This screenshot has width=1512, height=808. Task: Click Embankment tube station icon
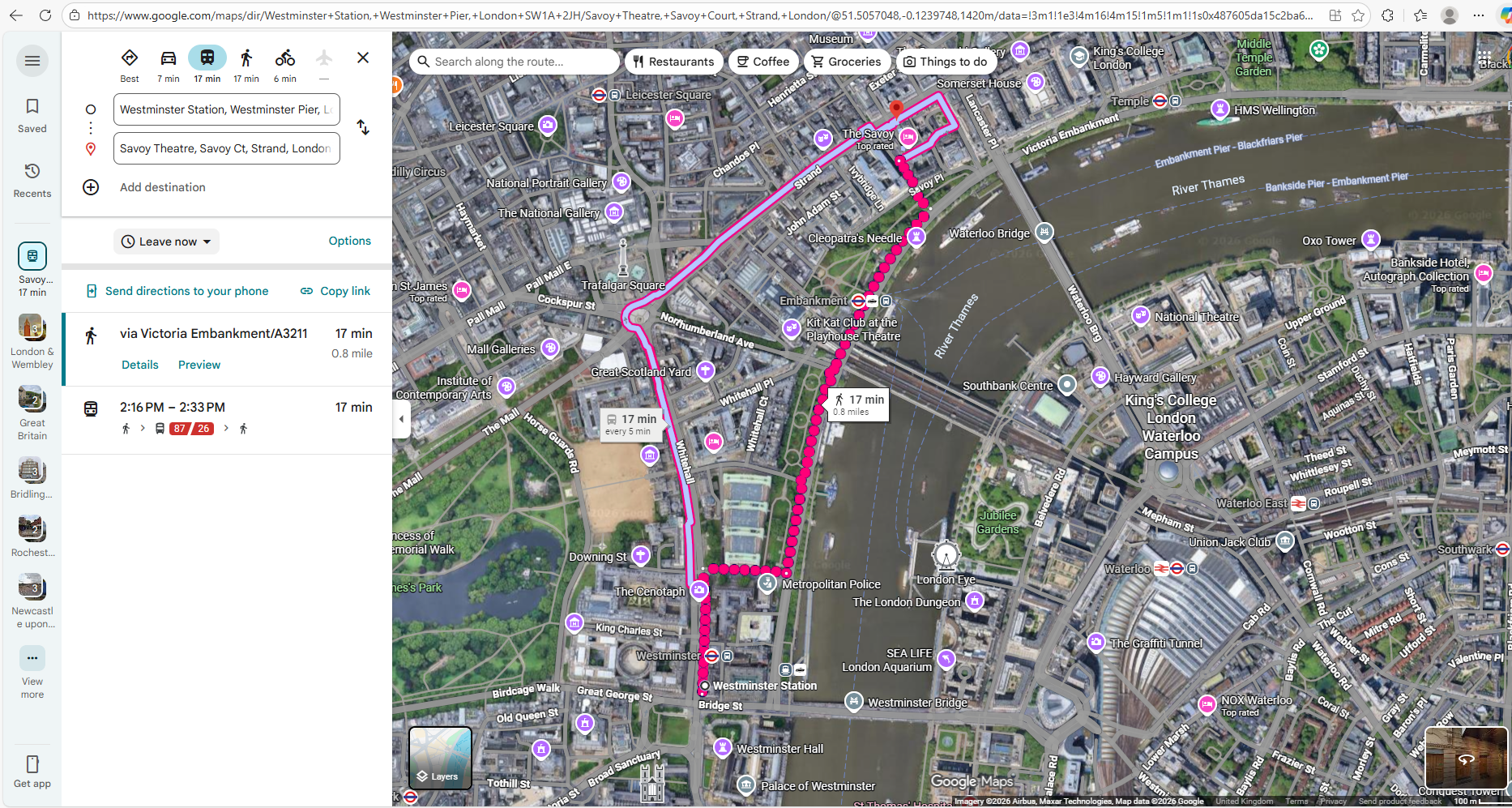[x=858, y=301]
